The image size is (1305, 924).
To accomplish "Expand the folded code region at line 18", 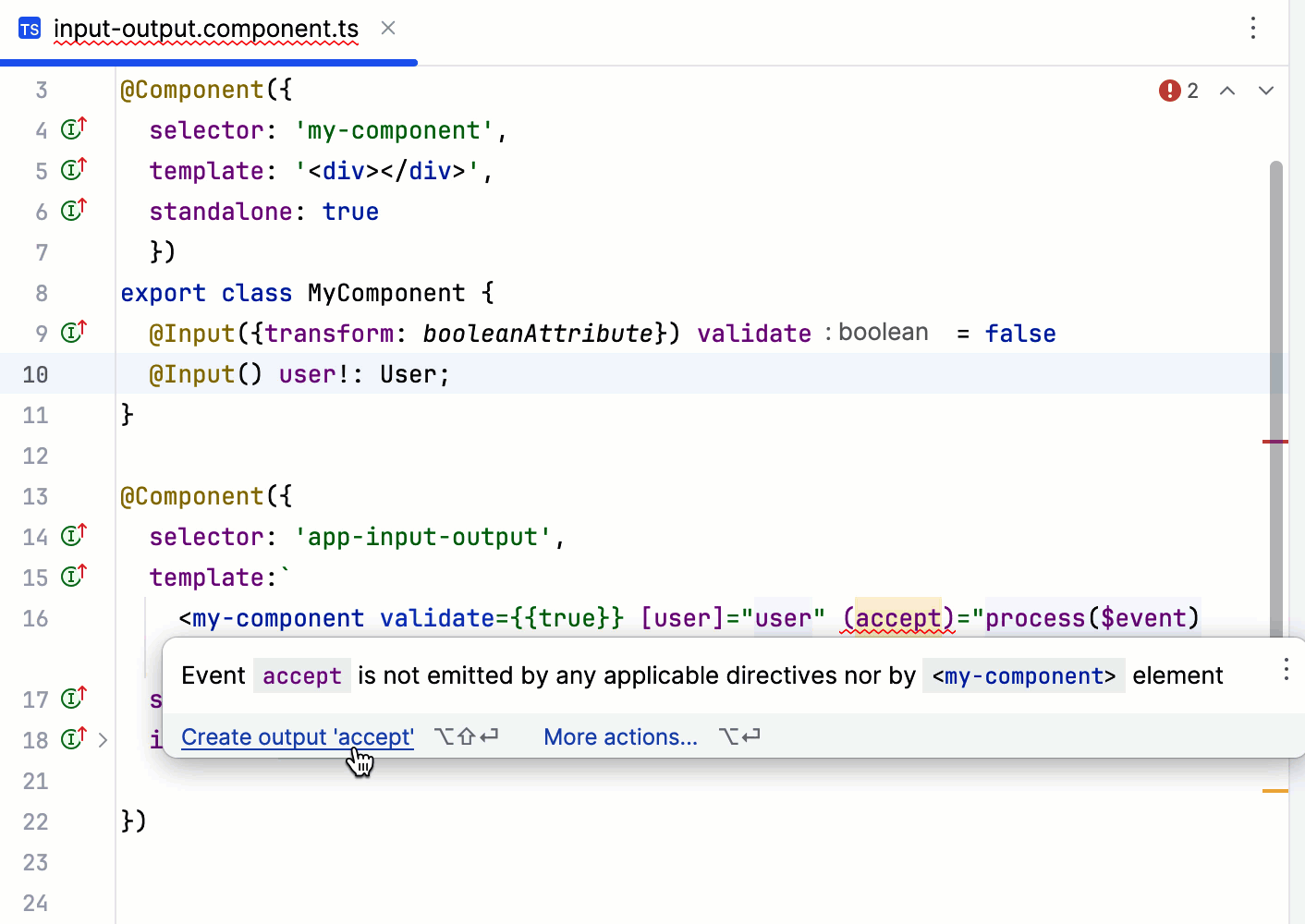I will click(x=104, y=739).
